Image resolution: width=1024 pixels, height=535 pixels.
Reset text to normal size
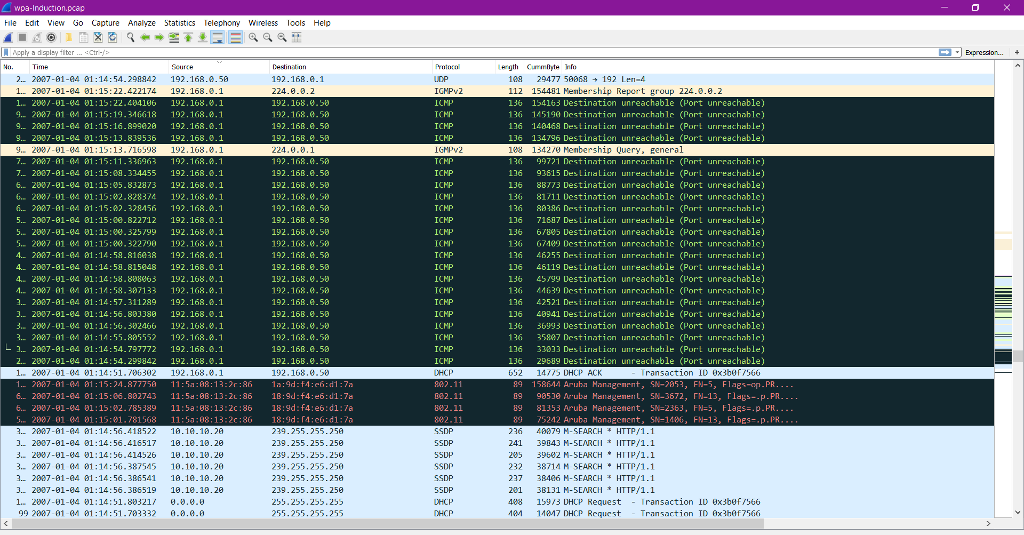pyautogui.click(x=282, y=38)
